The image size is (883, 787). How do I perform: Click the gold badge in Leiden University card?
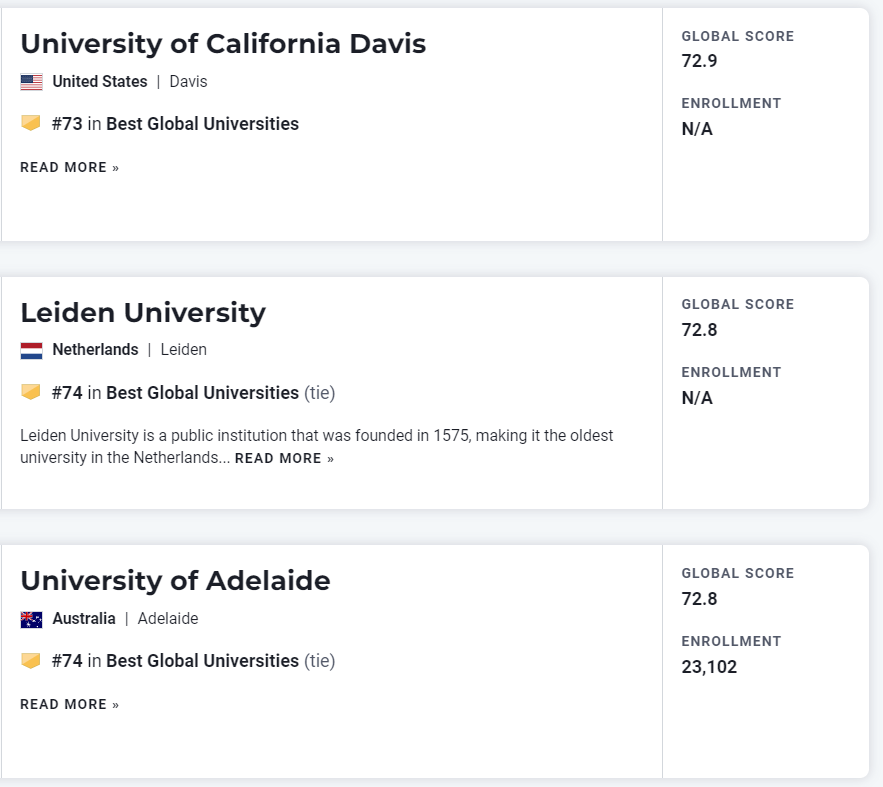point(31,392)
